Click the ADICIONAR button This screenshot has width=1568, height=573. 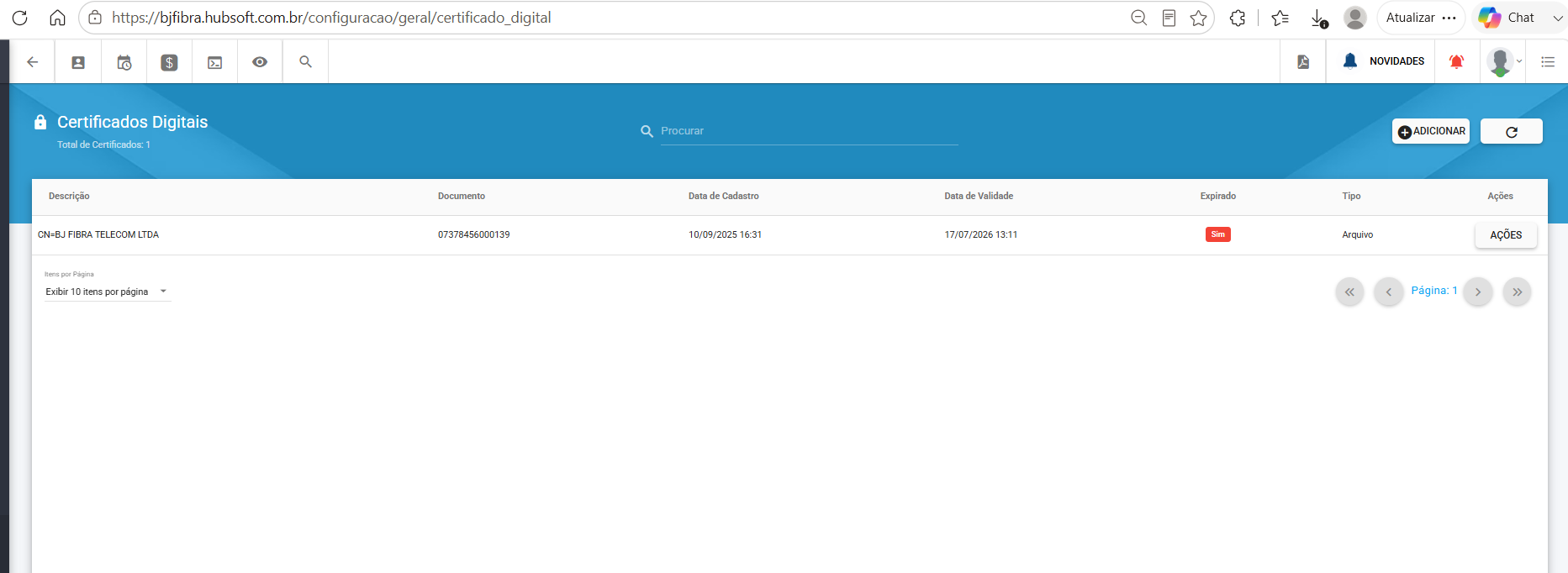point(1431,131)
